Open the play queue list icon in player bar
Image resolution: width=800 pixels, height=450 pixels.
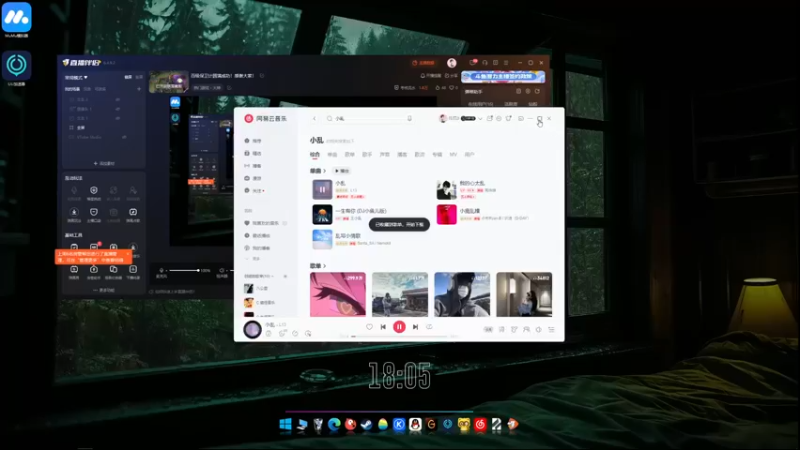552,330
